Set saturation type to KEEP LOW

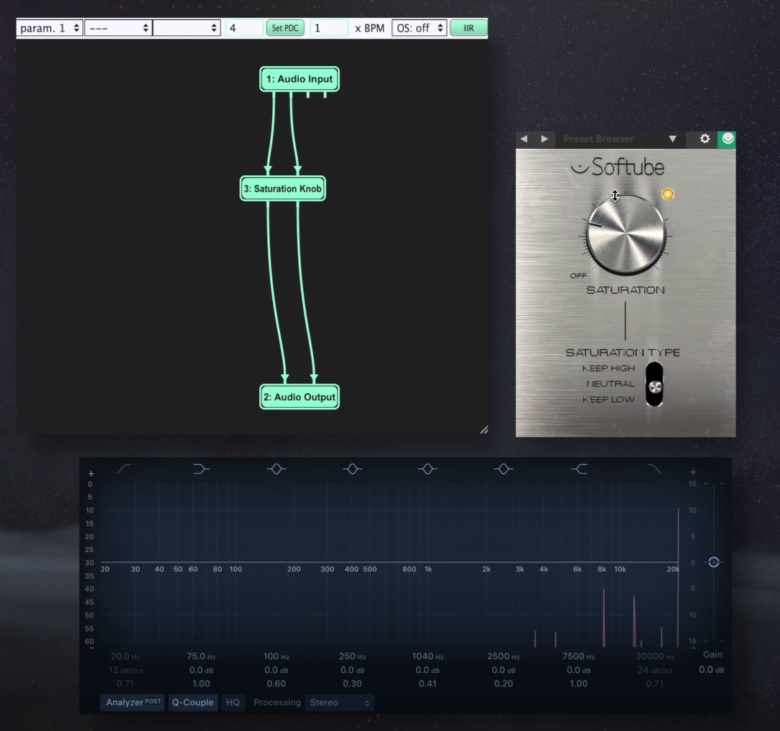click(x=608, y=399)
